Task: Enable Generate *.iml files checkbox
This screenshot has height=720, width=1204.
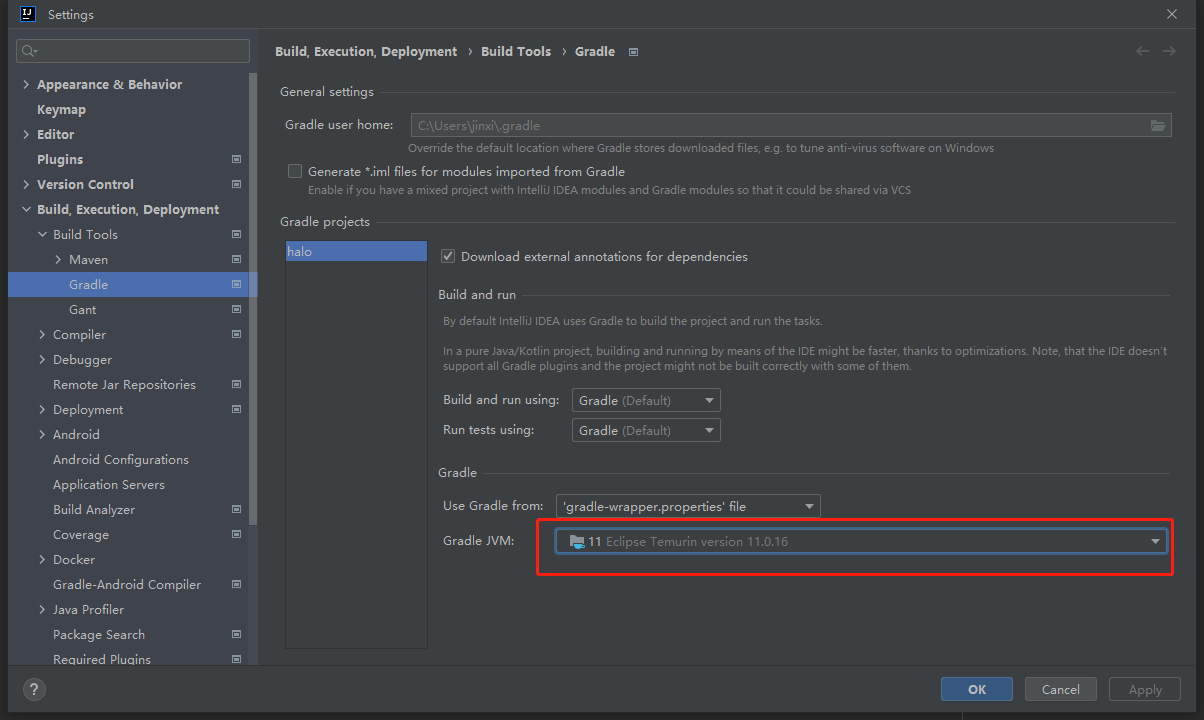Action: pos(295,171)
